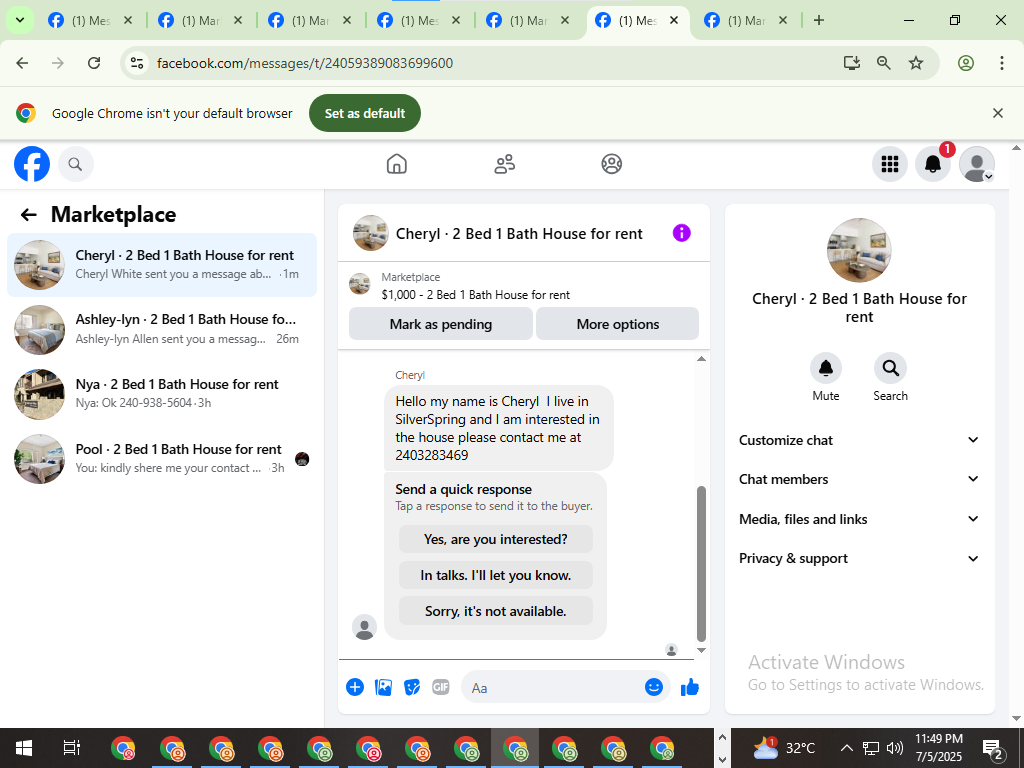Expand Media, files and links section
This screenshot has height=768, width=1024.
click(859, 519)
